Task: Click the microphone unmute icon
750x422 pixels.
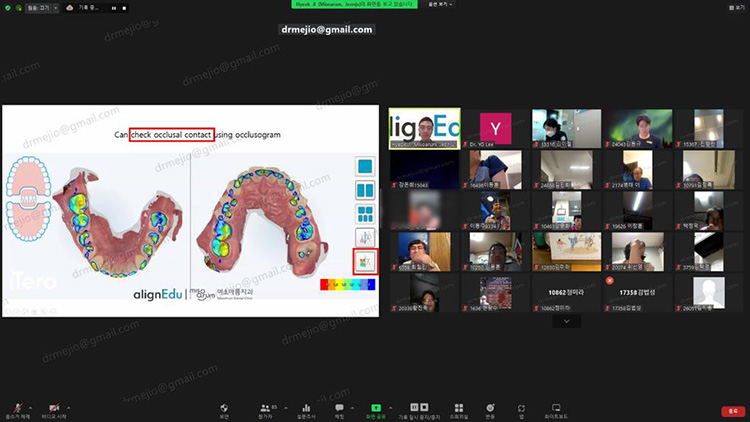Action: point(17,407)
